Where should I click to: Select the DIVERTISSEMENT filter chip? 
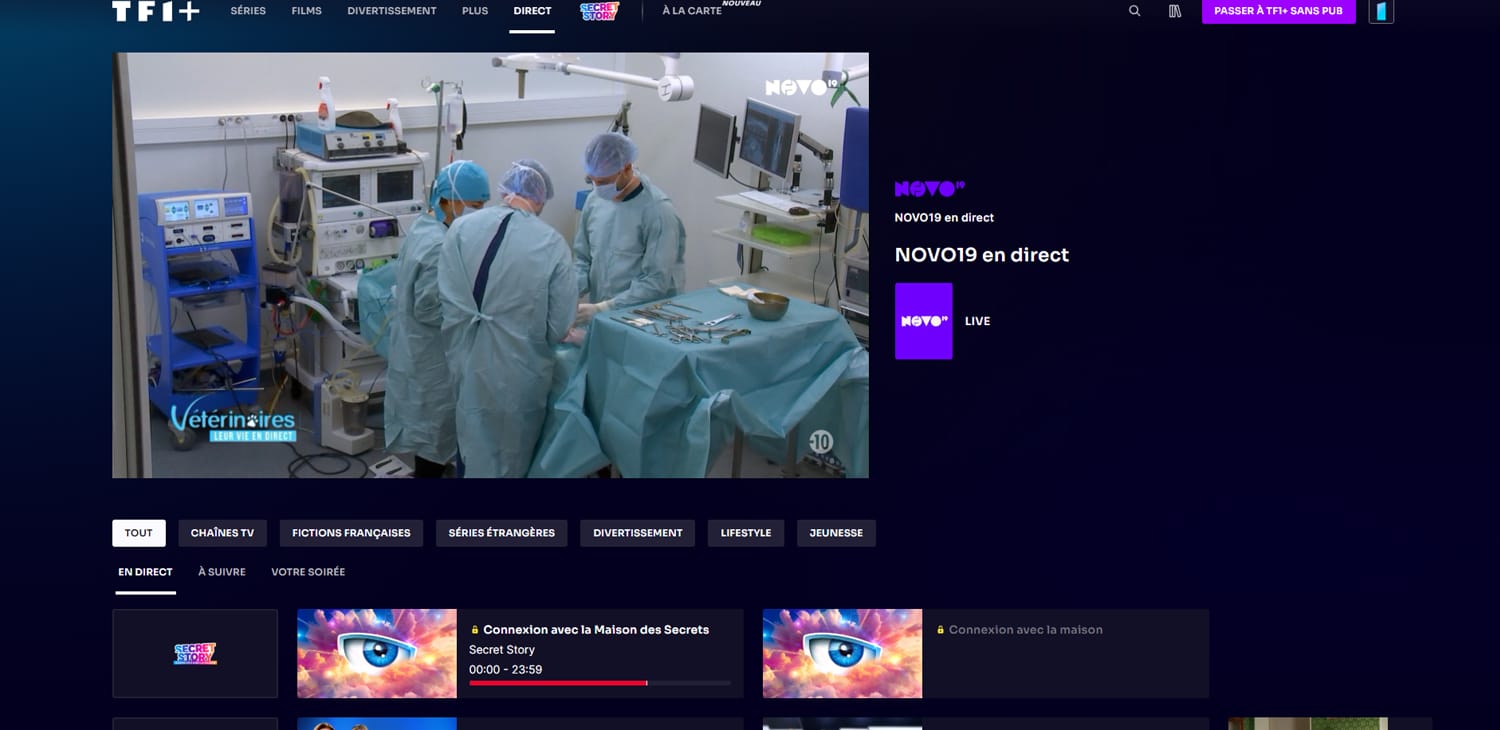(638, 533)
